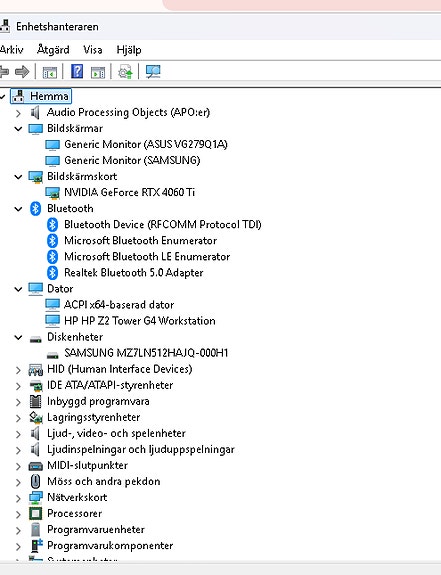Click the blue Help question mark toolbar icon

point(77,71)
